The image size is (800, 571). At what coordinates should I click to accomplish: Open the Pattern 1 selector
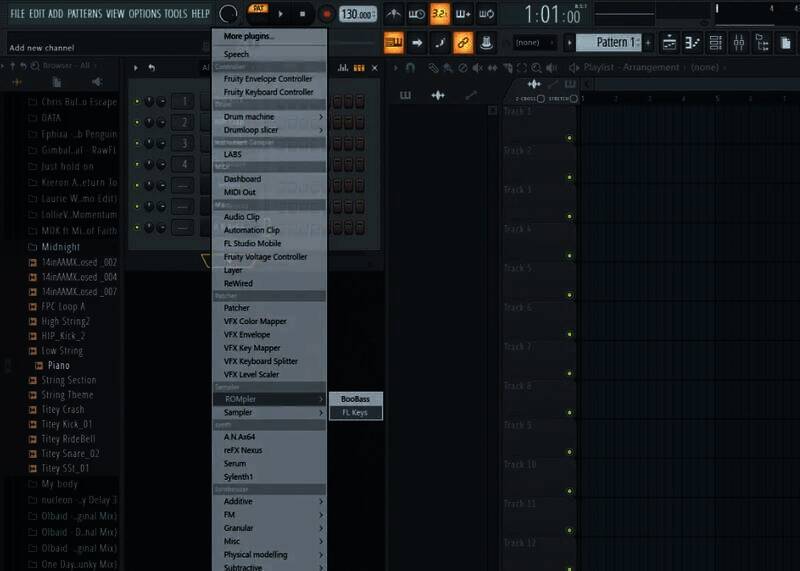click(x=608, y=42)
